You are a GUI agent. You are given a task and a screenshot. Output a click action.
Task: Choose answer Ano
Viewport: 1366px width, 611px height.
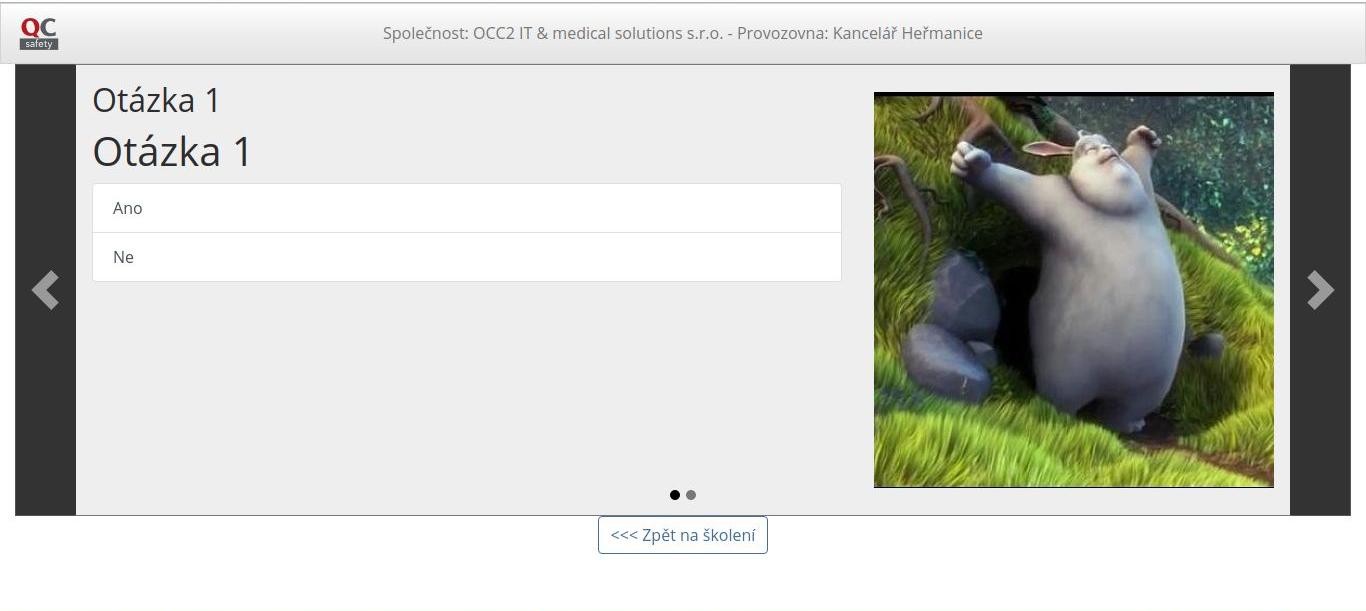467,208
